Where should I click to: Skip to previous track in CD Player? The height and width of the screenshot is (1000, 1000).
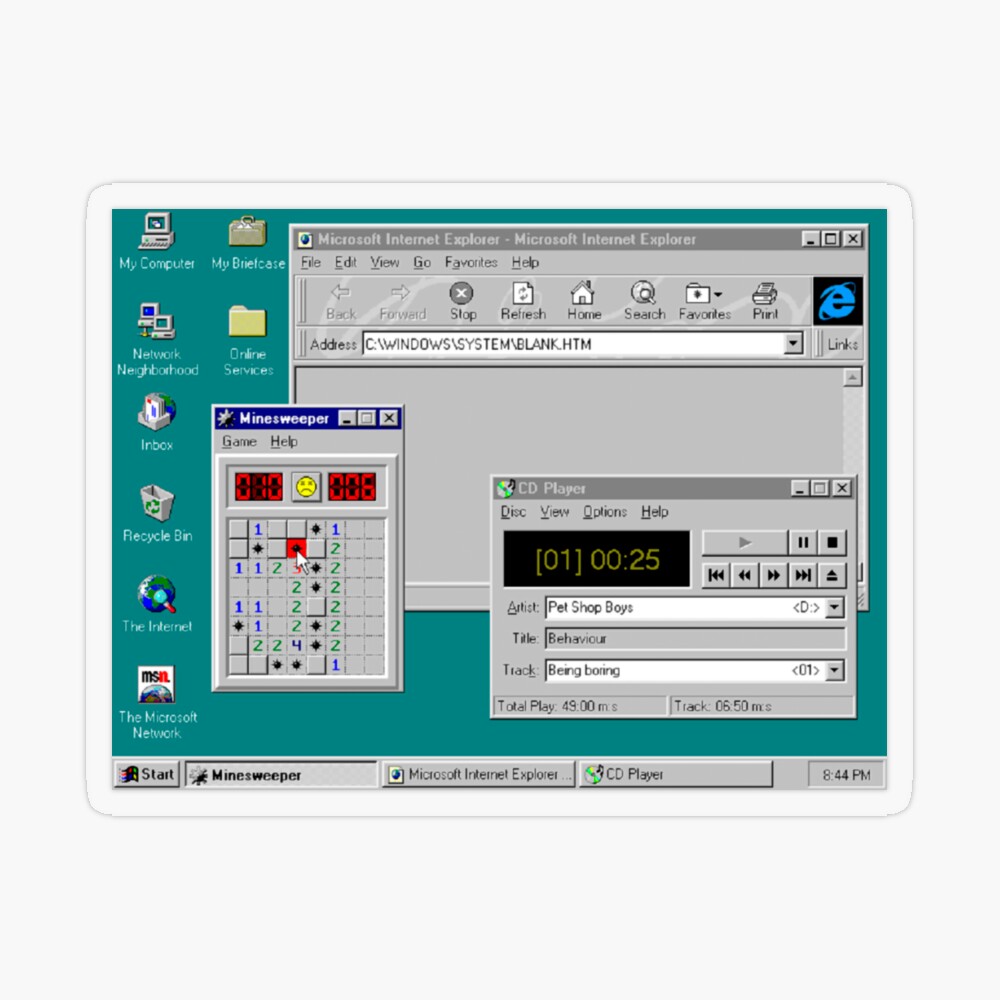click(716, 575)
